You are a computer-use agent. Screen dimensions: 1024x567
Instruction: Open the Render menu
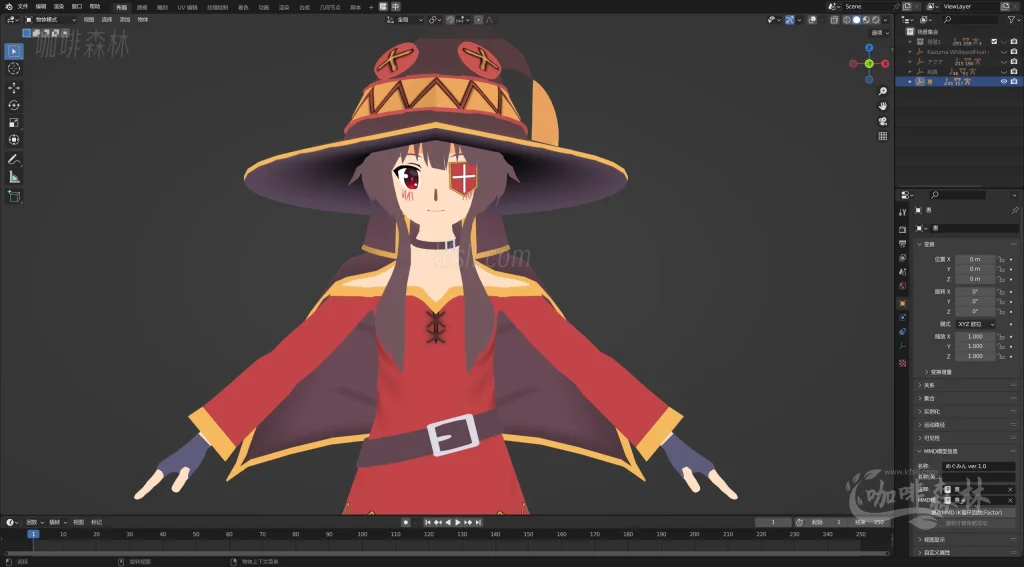coord(59,7)
